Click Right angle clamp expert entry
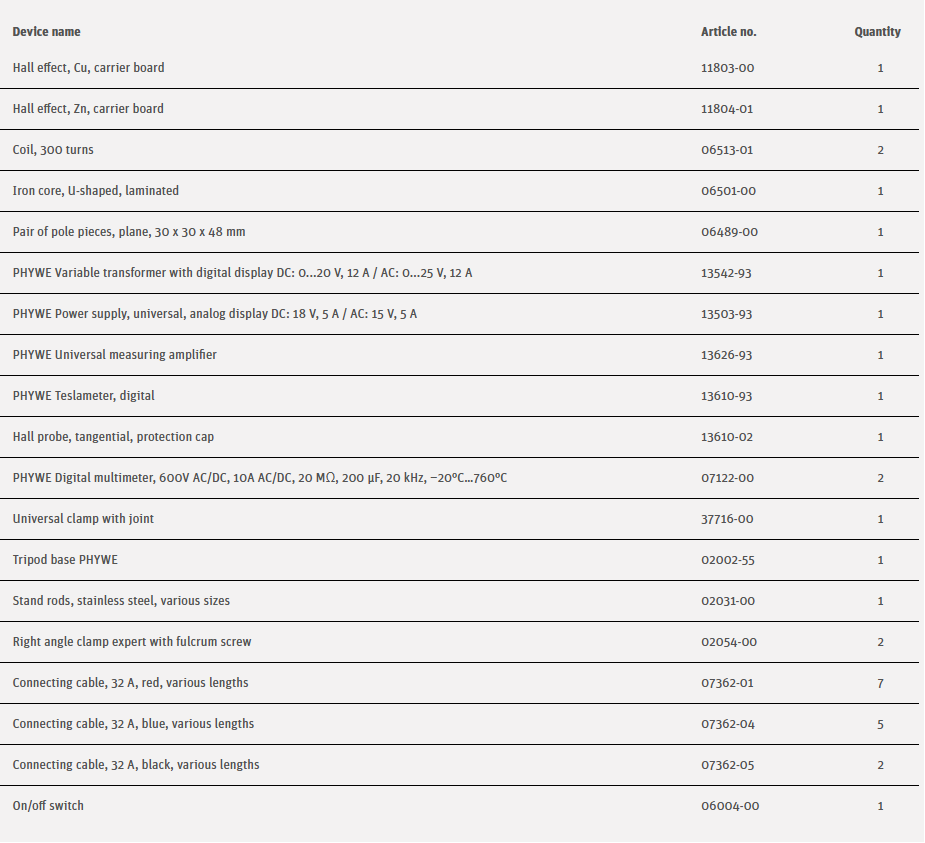925x843 pixels. point(132,642)
